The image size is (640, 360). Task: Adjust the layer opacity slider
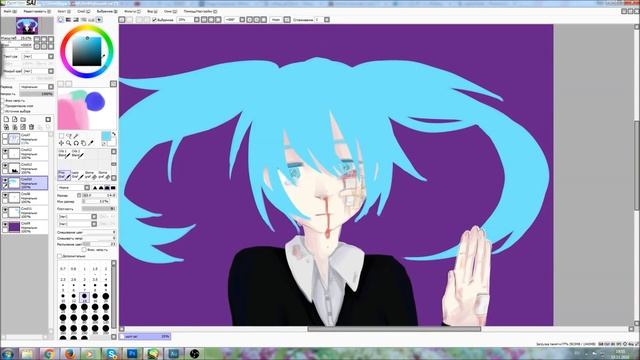click(x=36, y=94)
